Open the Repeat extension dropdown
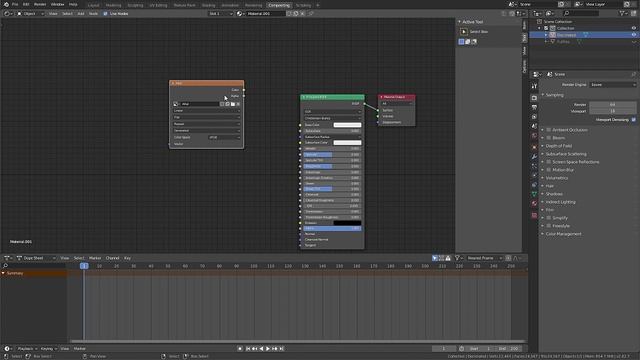 click(x=207, y=124)
